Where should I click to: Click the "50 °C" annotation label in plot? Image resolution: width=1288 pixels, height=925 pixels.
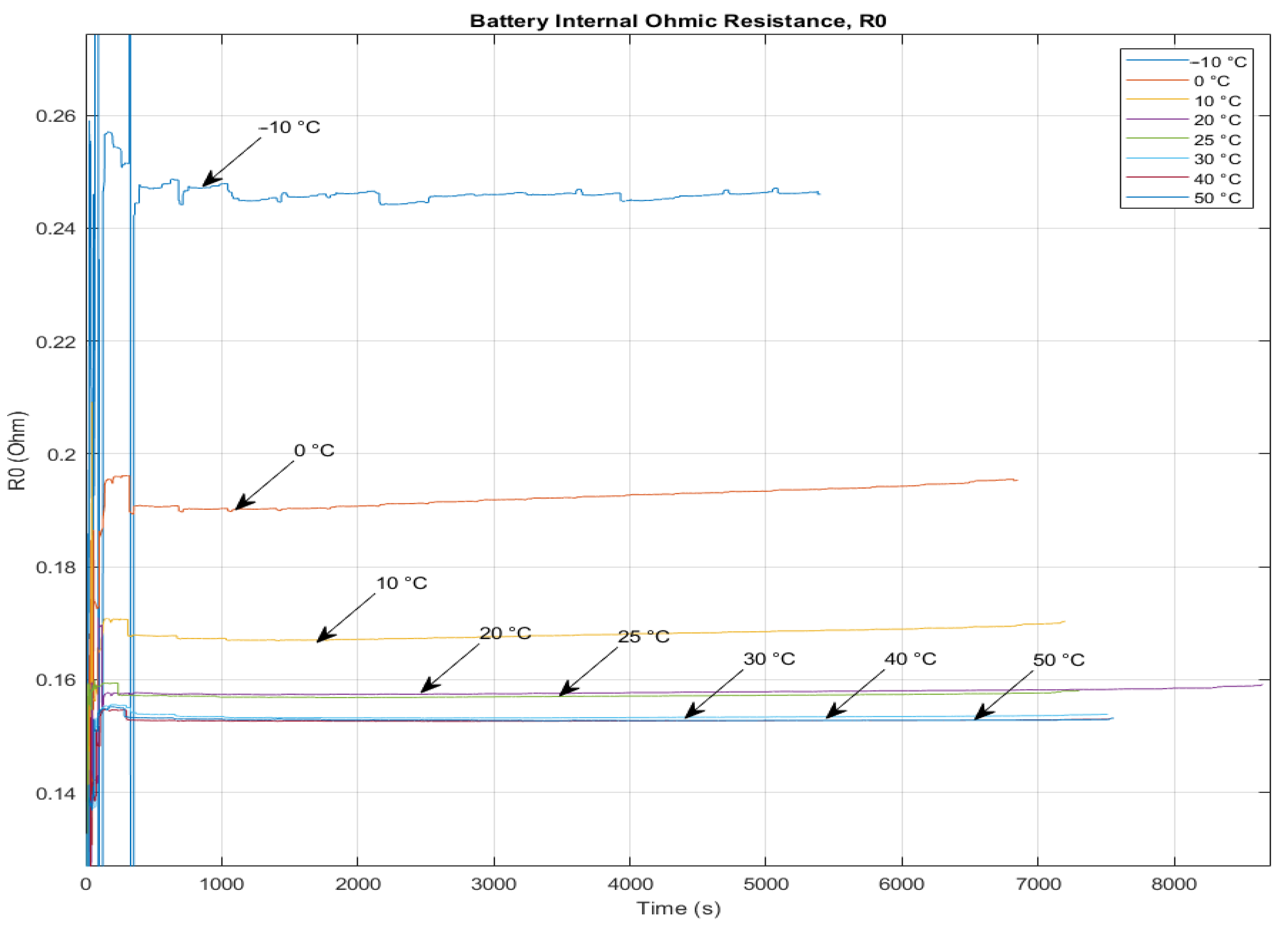[1059, 660]
